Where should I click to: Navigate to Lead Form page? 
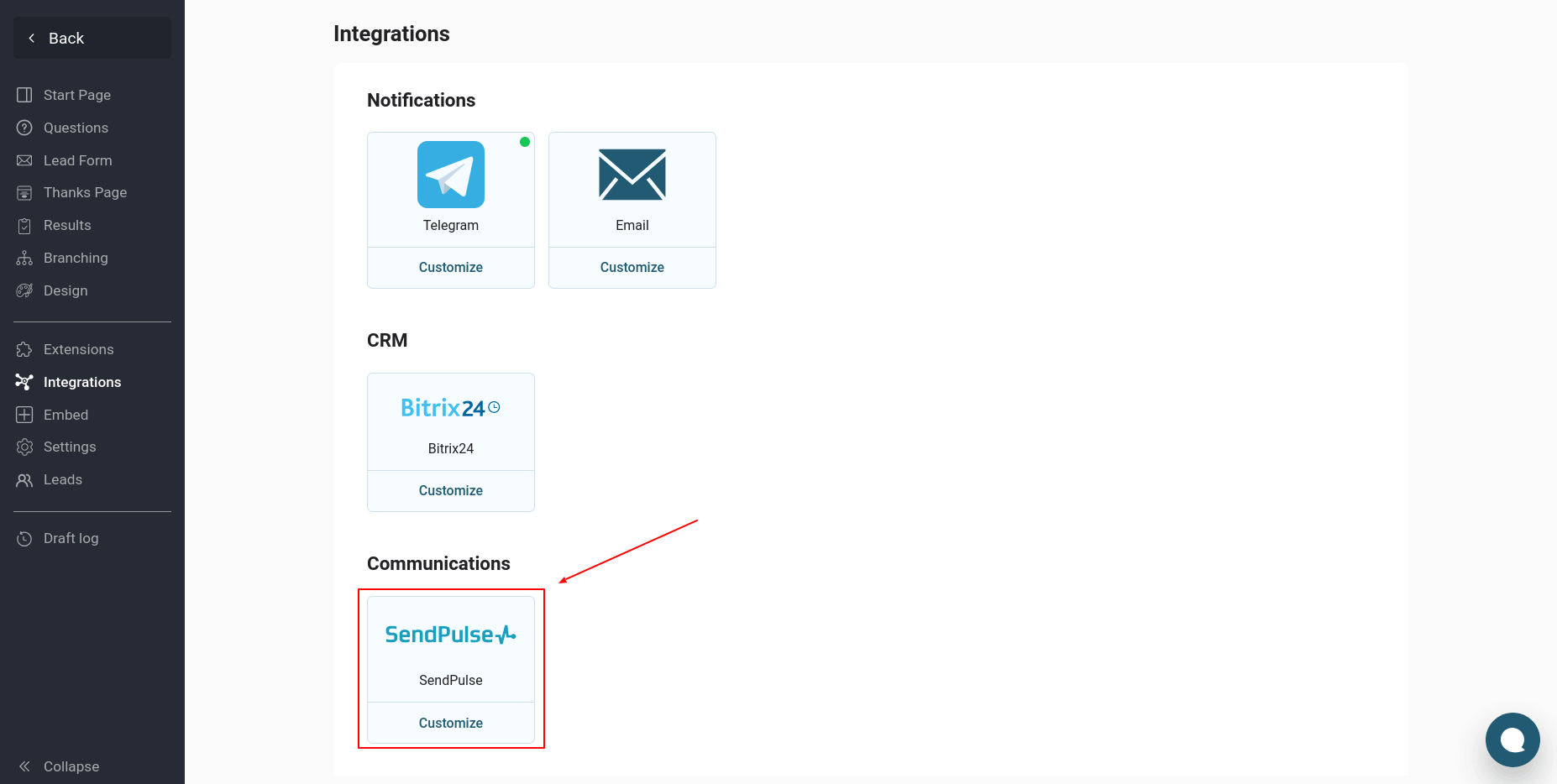coord(77,160)
